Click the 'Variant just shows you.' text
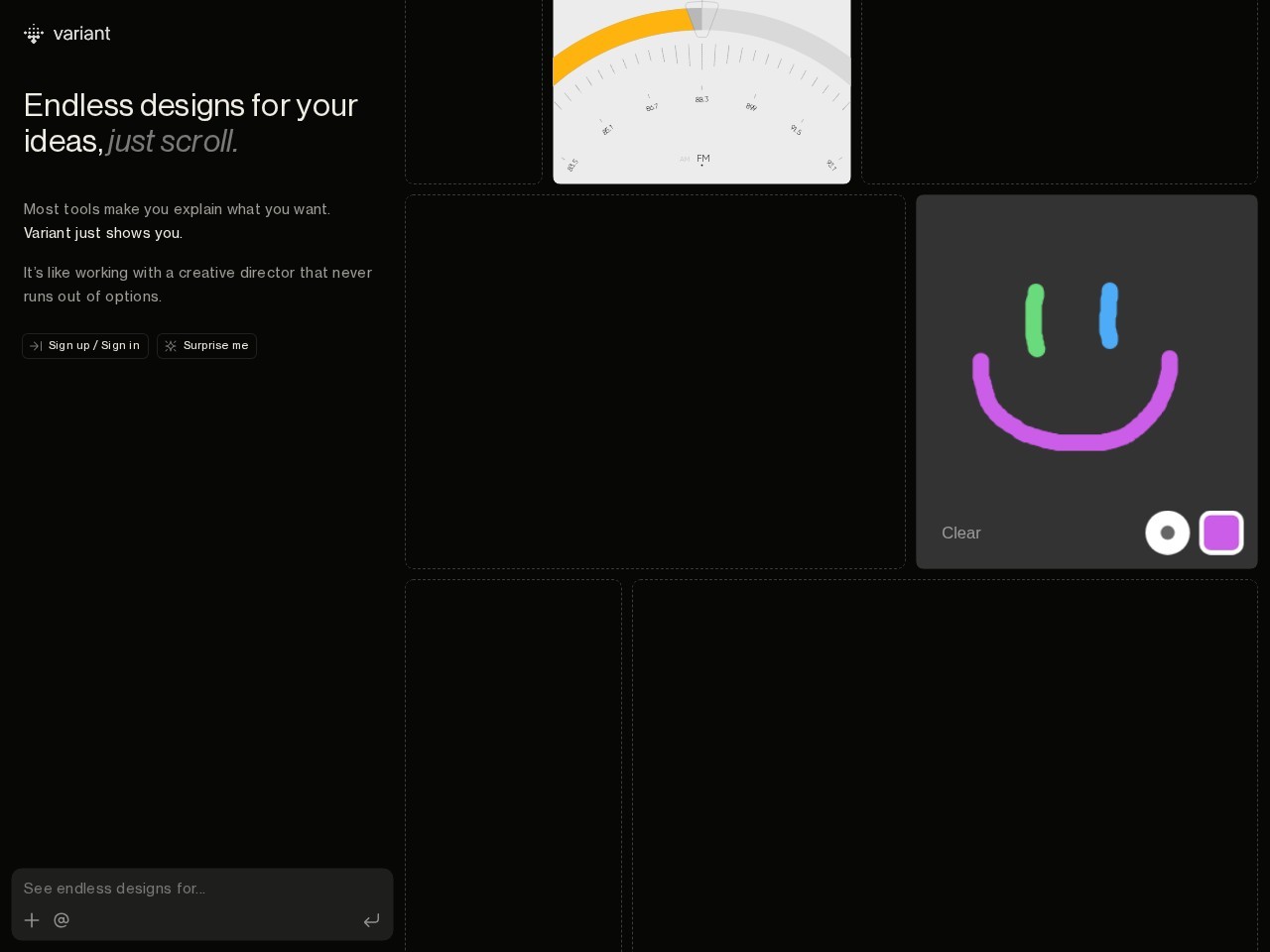Viewport: 1270px width, 952px height. click(103, 233)
